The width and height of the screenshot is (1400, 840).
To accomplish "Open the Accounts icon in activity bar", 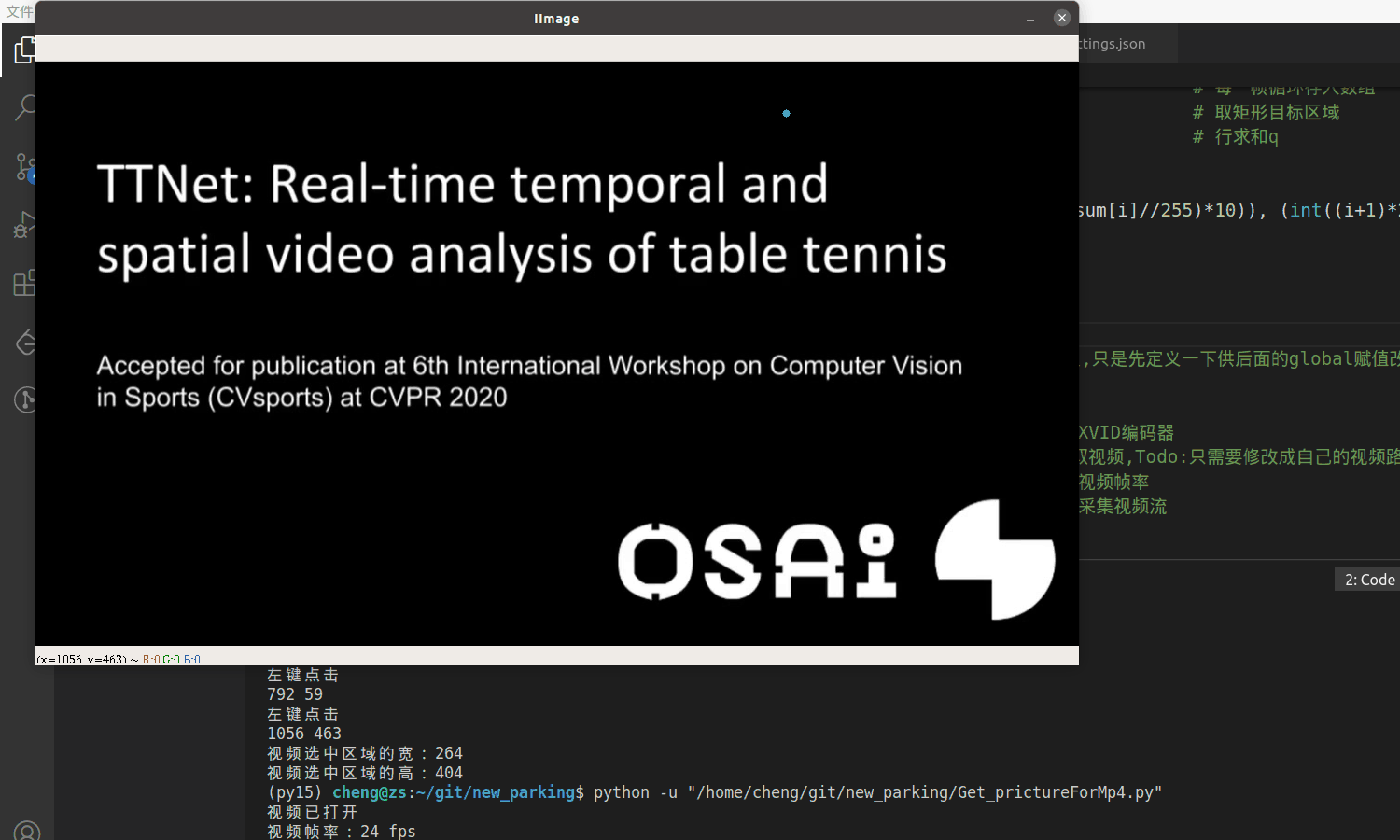I will (x=26, y=831).
